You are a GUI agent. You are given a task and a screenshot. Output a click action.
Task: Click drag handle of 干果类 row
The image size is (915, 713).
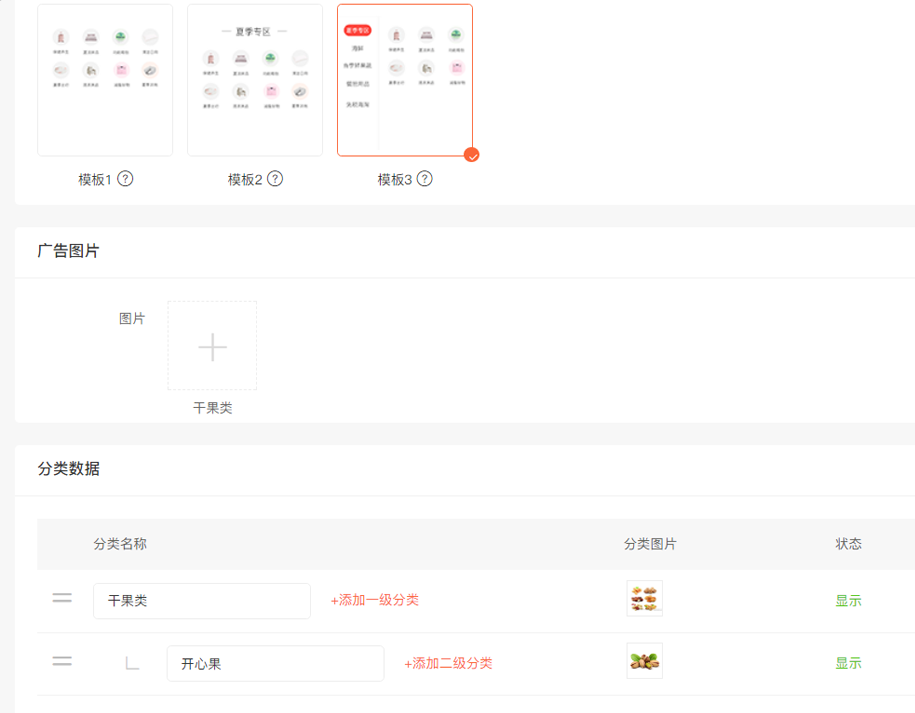coord(62,599)
